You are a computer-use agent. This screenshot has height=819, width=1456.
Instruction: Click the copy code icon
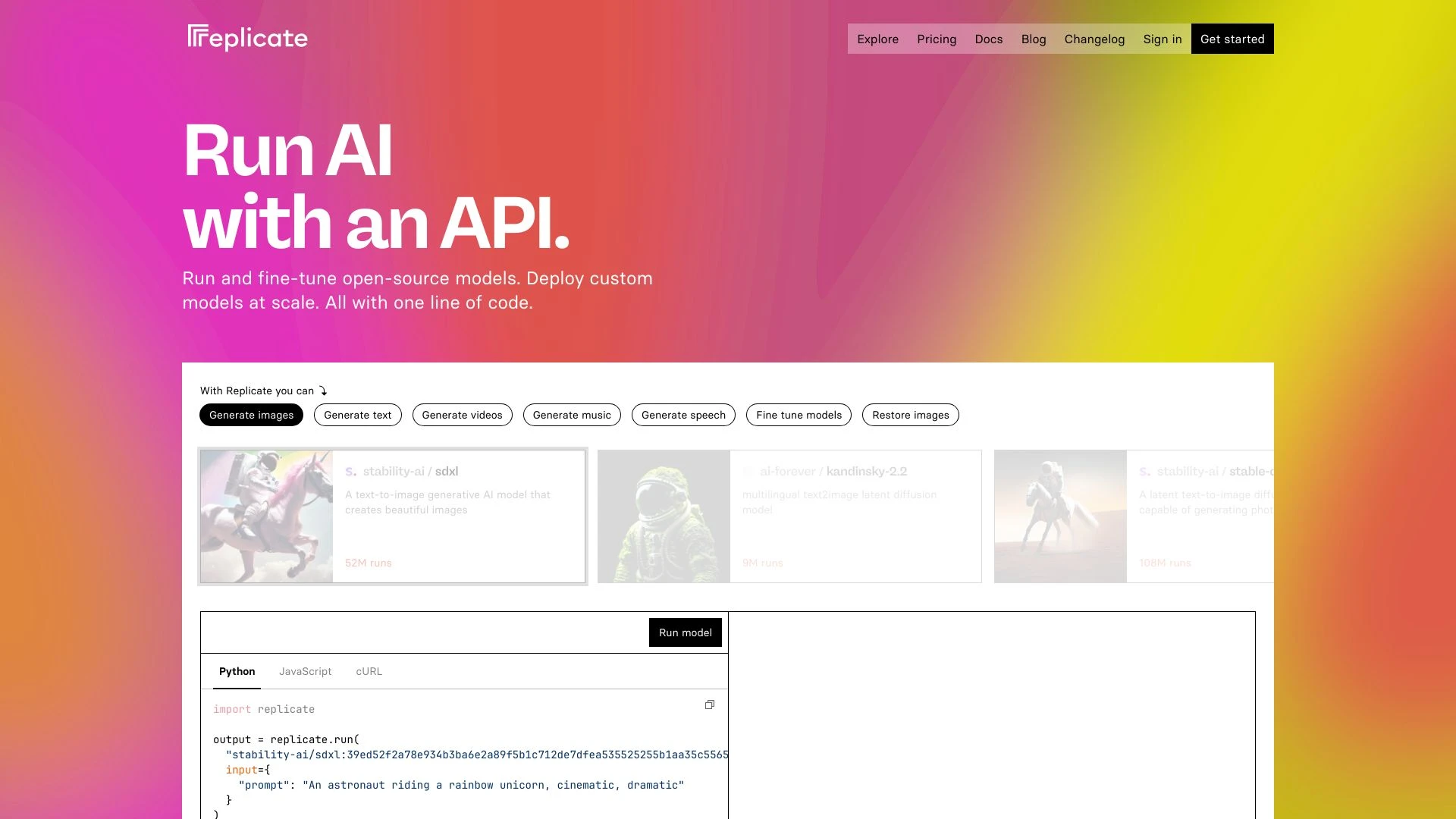click(709, 705)
